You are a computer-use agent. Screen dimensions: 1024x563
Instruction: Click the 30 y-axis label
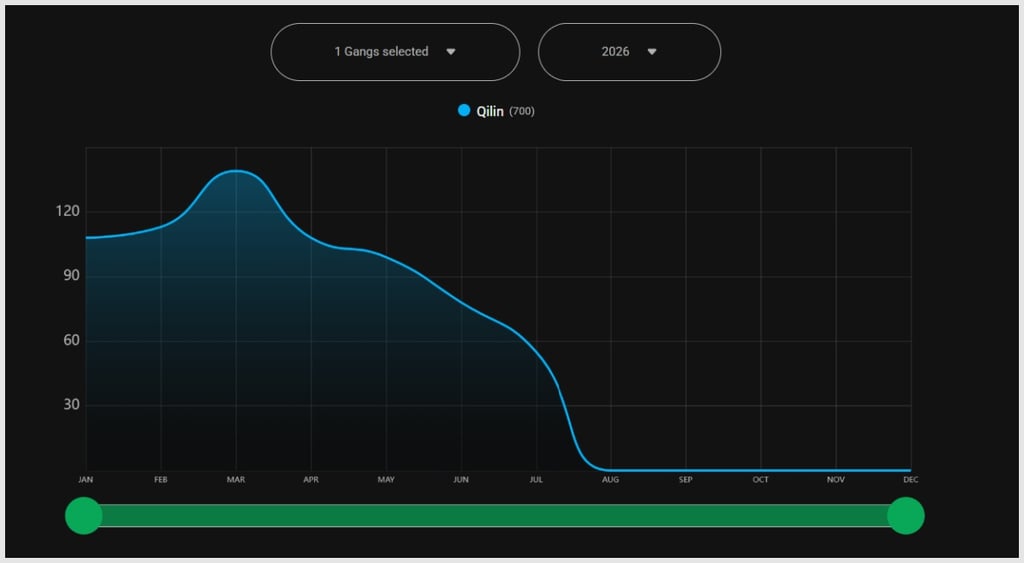tap(71, 404)
